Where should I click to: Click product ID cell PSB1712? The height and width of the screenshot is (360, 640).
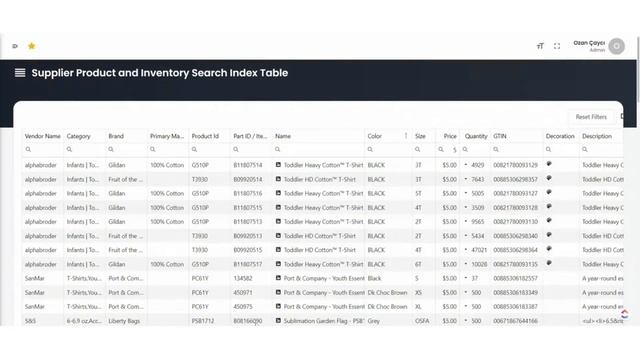pos(203,321)
